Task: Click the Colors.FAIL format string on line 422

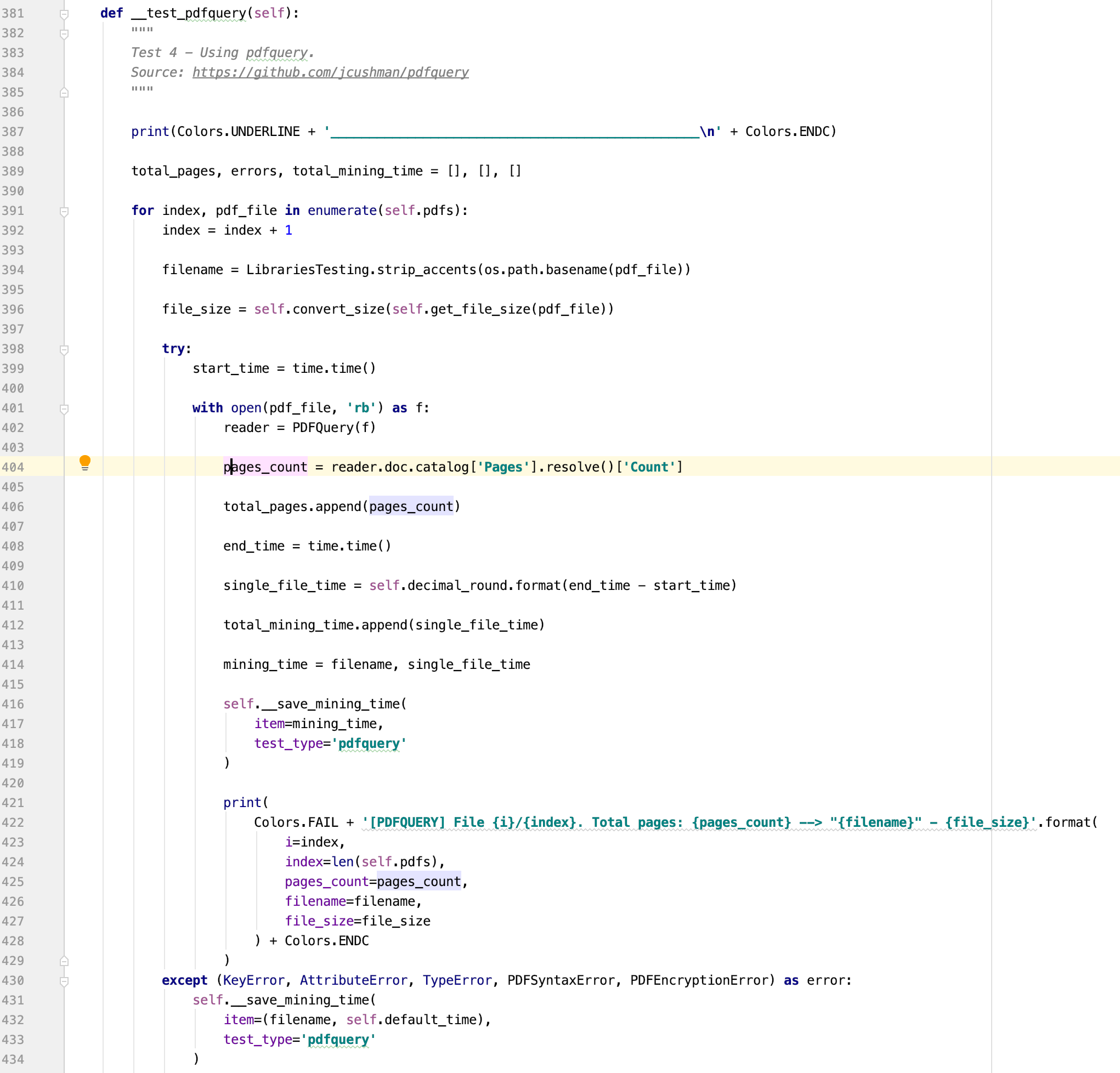Action: [686, 822]
